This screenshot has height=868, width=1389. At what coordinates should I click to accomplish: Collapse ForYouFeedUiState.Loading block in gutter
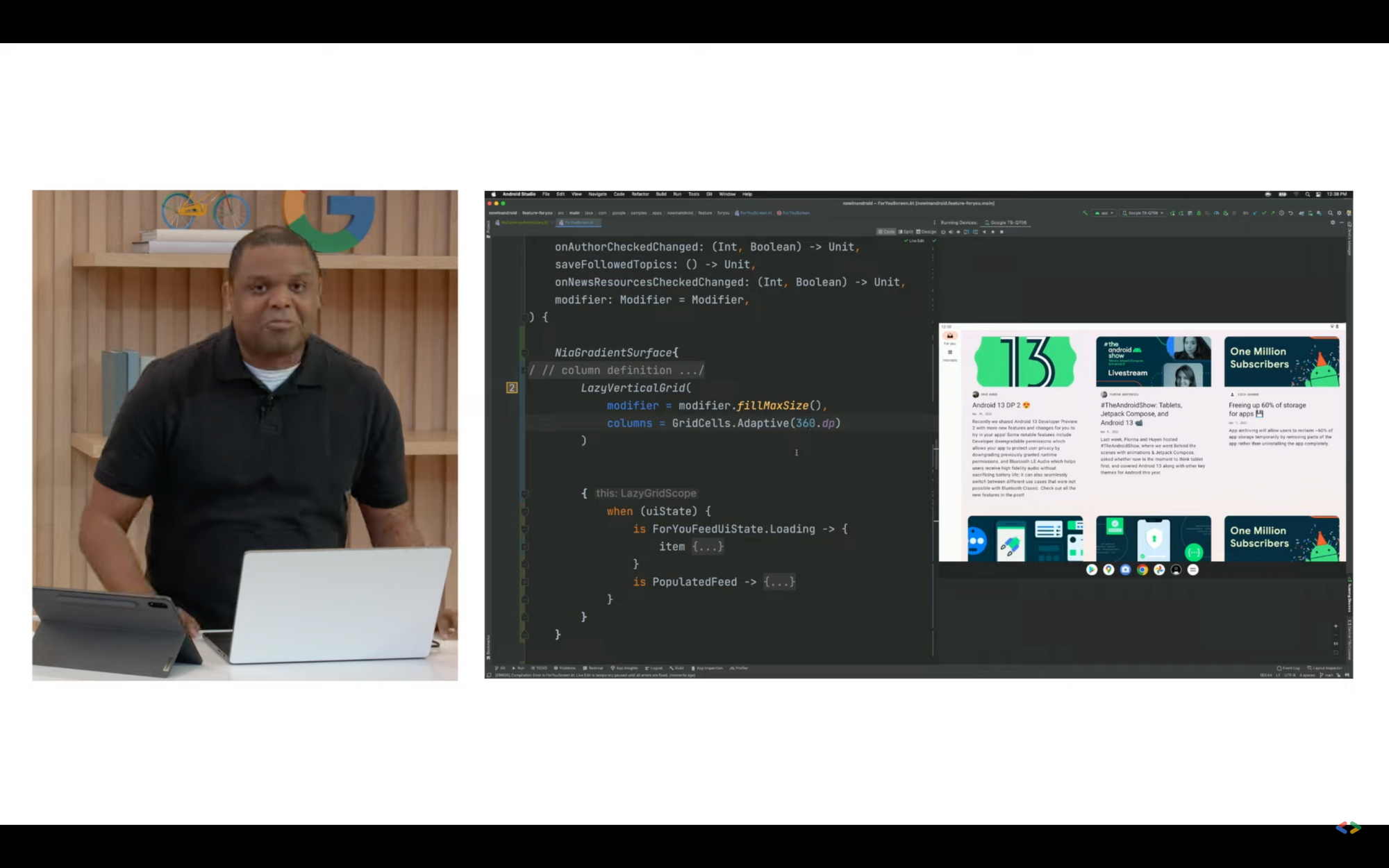pyautogui.click(x=524, y=529)
